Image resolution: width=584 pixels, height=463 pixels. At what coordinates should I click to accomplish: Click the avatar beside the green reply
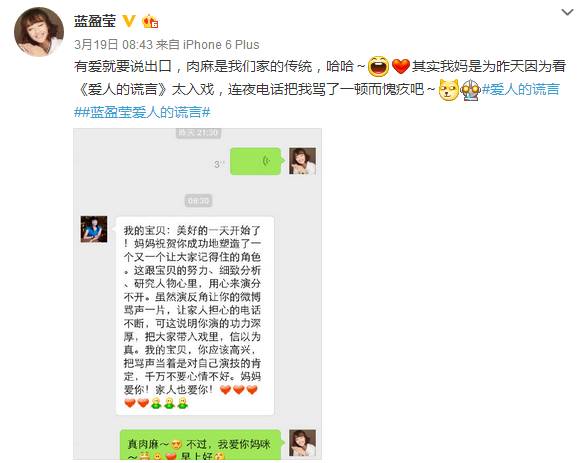[302, 443]
